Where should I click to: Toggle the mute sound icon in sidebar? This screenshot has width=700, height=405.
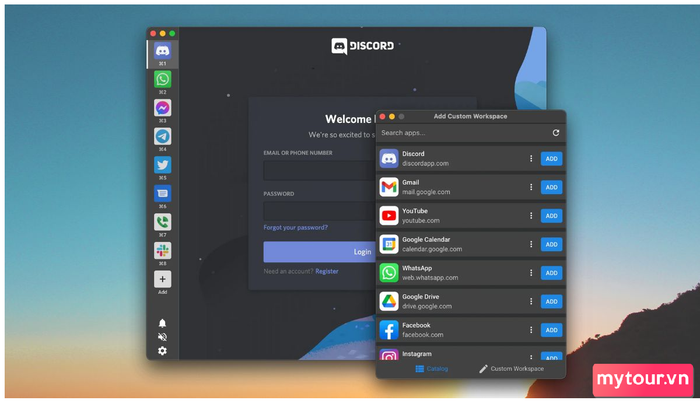tap(162, 337)
